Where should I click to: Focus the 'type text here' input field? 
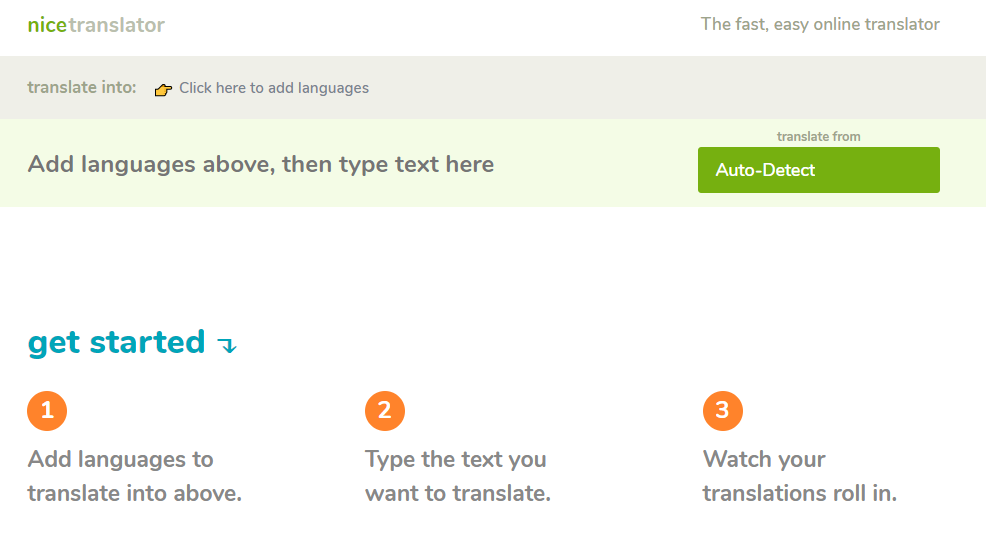(x=261, y=164)
